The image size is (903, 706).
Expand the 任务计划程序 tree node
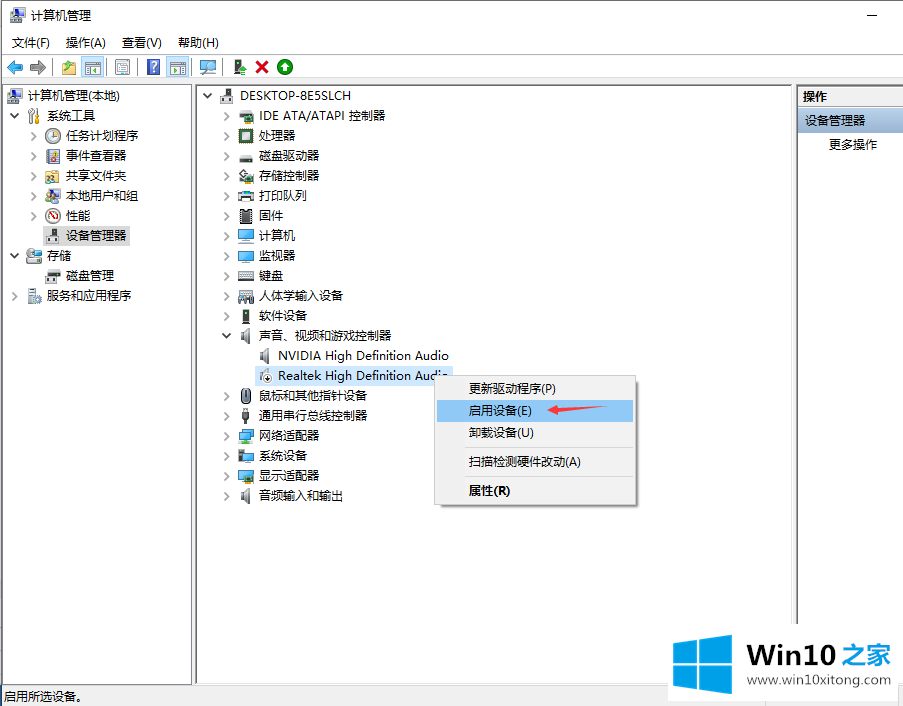tap(33, 136)
